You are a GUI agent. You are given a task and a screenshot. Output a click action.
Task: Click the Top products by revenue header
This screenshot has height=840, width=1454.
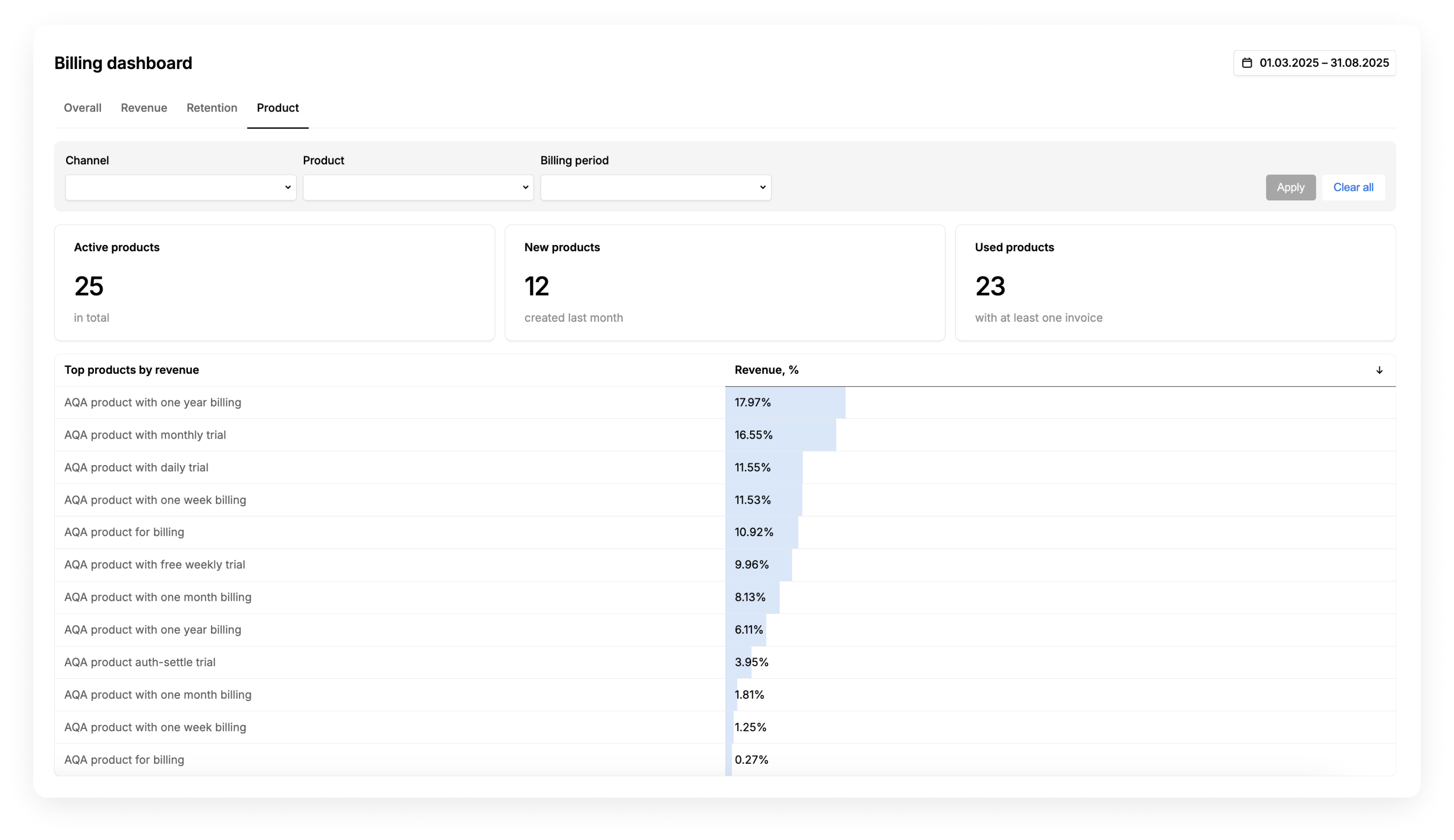(x=131, y=370)
